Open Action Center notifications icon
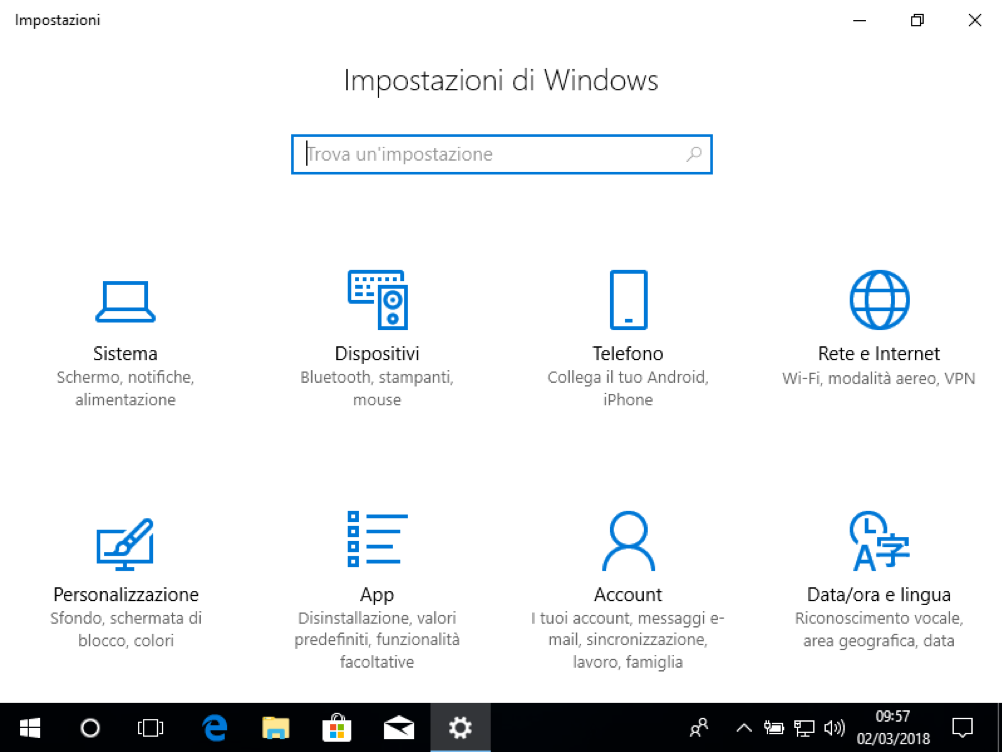Image resolution: width=1002 pixels, height=752 pixels. click(962, 728)
